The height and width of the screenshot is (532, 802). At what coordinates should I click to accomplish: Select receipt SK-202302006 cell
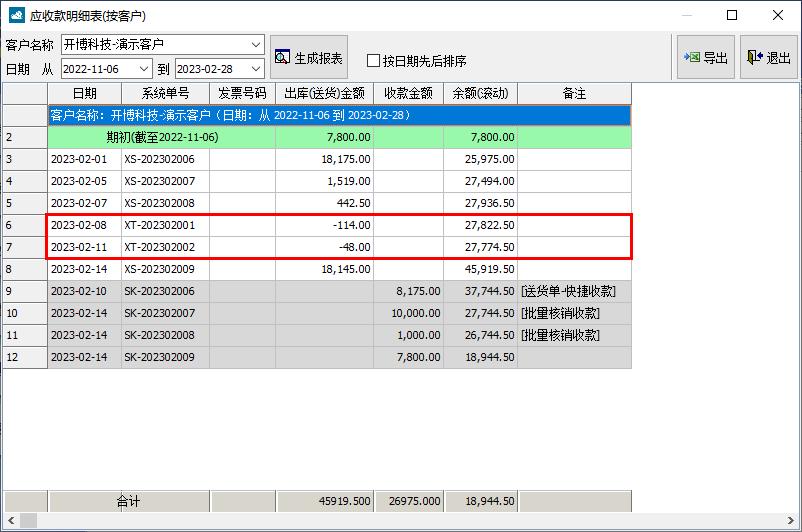pos(165,291)
